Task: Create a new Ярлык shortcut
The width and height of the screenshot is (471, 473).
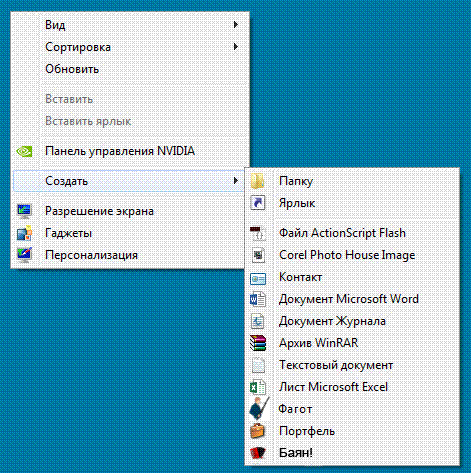Action: click(352, 203)
